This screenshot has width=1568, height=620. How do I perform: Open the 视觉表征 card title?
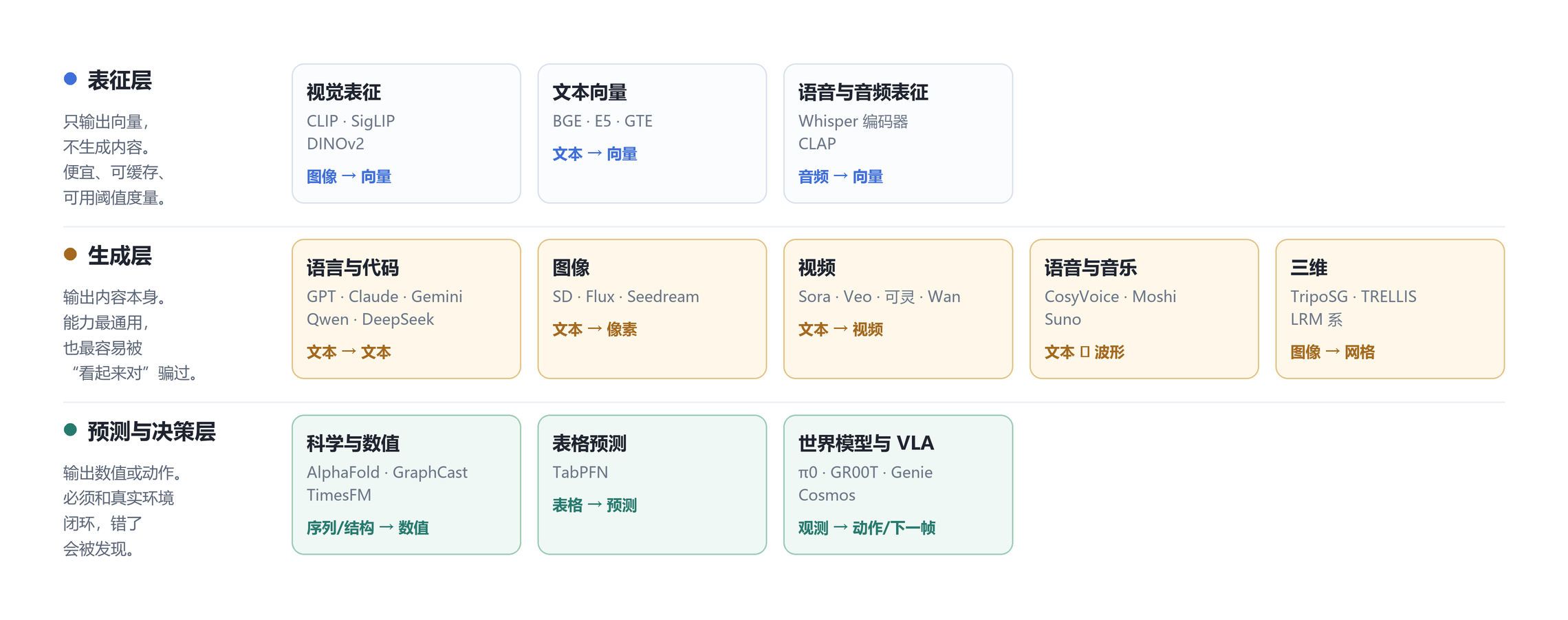344,92
